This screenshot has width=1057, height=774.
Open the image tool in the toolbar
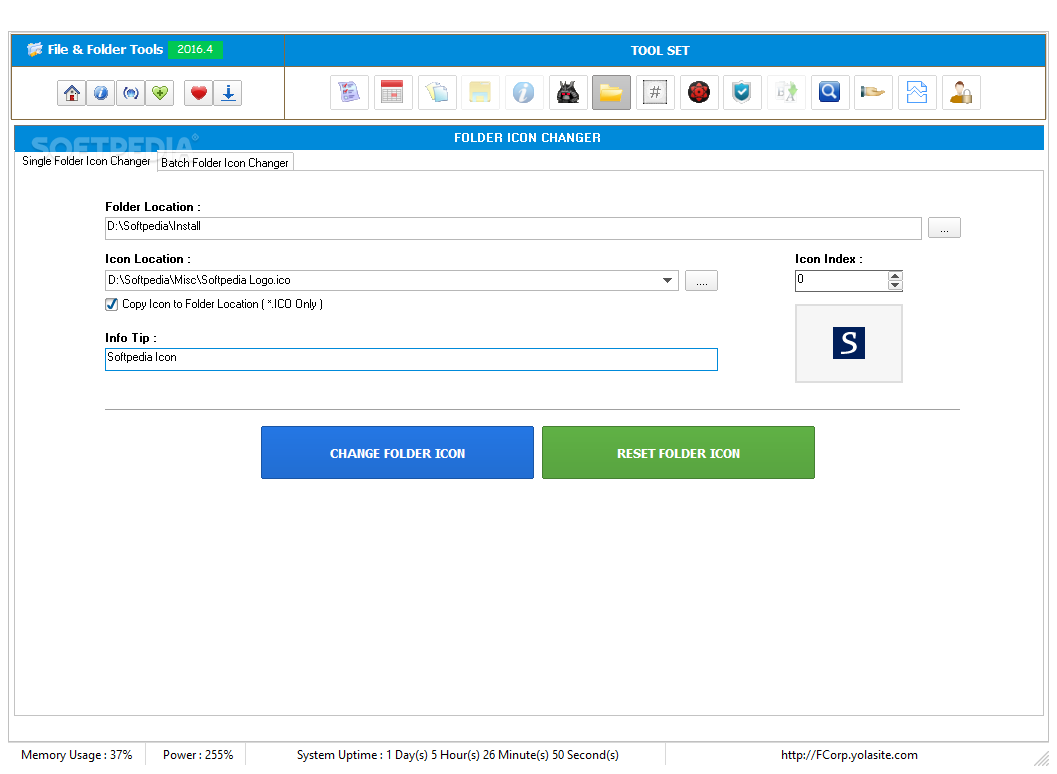pyautogui.click(x=917, y=92)
